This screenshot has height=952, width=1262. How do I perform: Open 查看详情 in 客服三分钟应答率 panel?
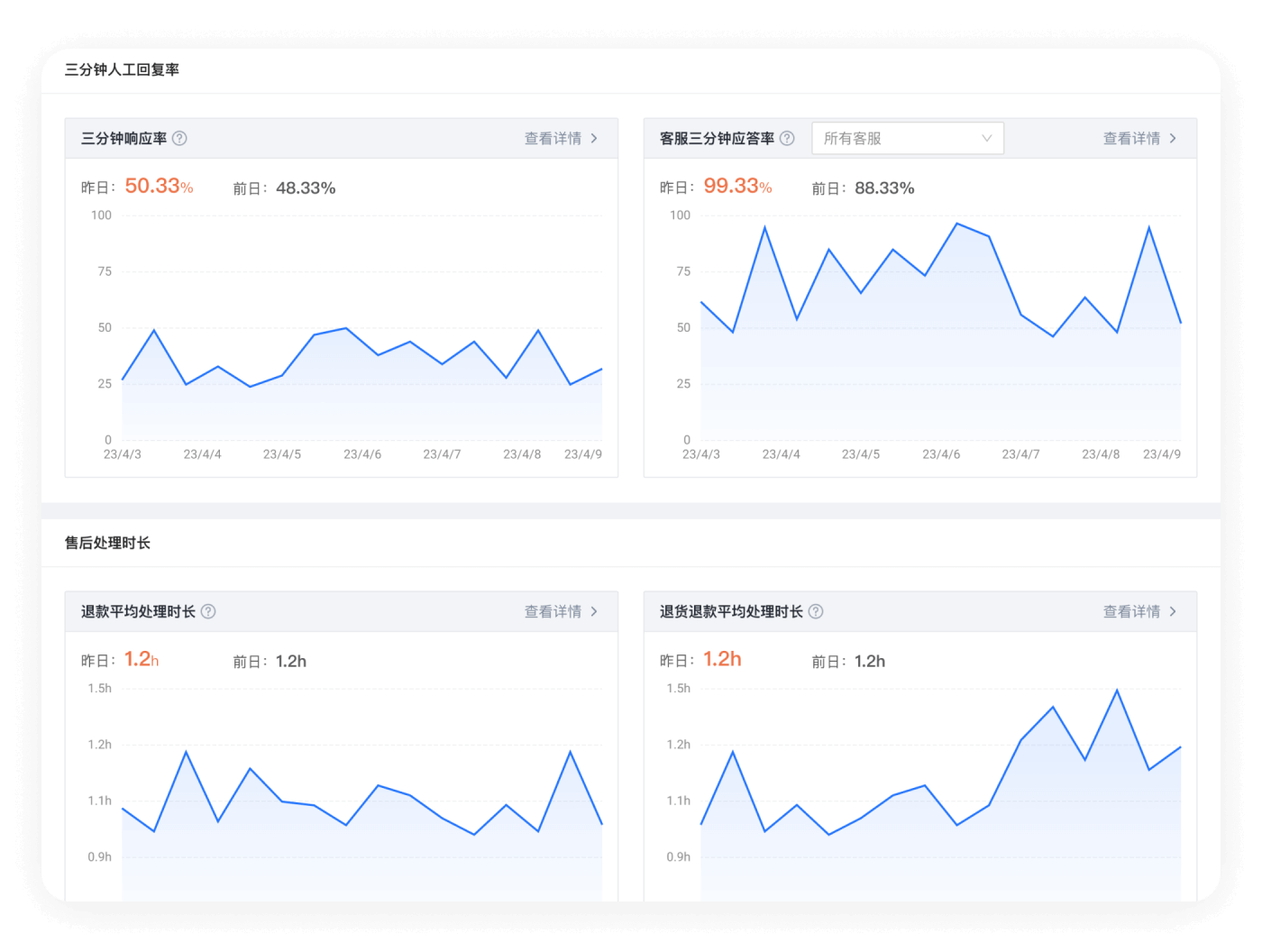pyautogui.click(x=1131, y=138)
